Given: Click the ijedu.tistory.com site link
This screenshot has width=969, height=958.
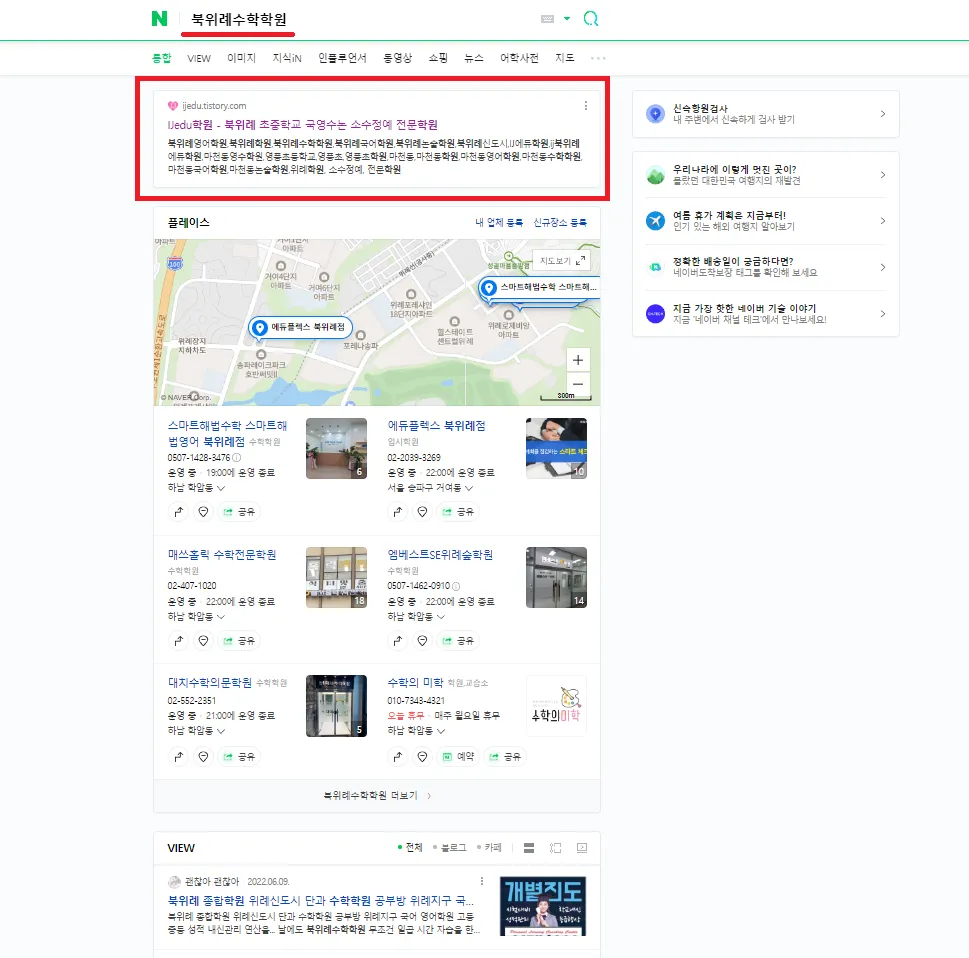Looking at the screenshot, I should pyautogui.click(x=214, y=106).
